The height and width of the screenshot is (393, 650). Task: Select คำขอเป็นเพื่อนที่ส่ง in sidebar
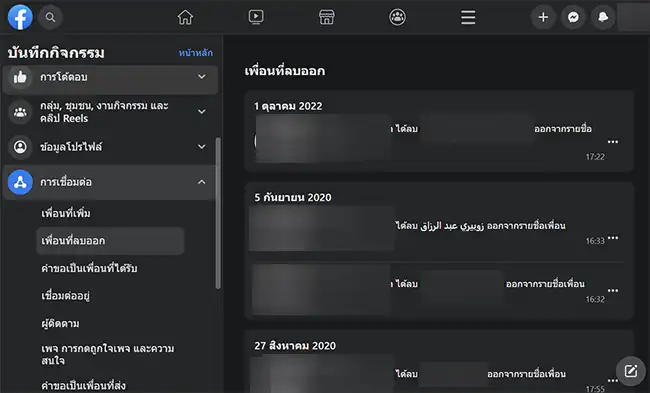(x=83, y=386)
